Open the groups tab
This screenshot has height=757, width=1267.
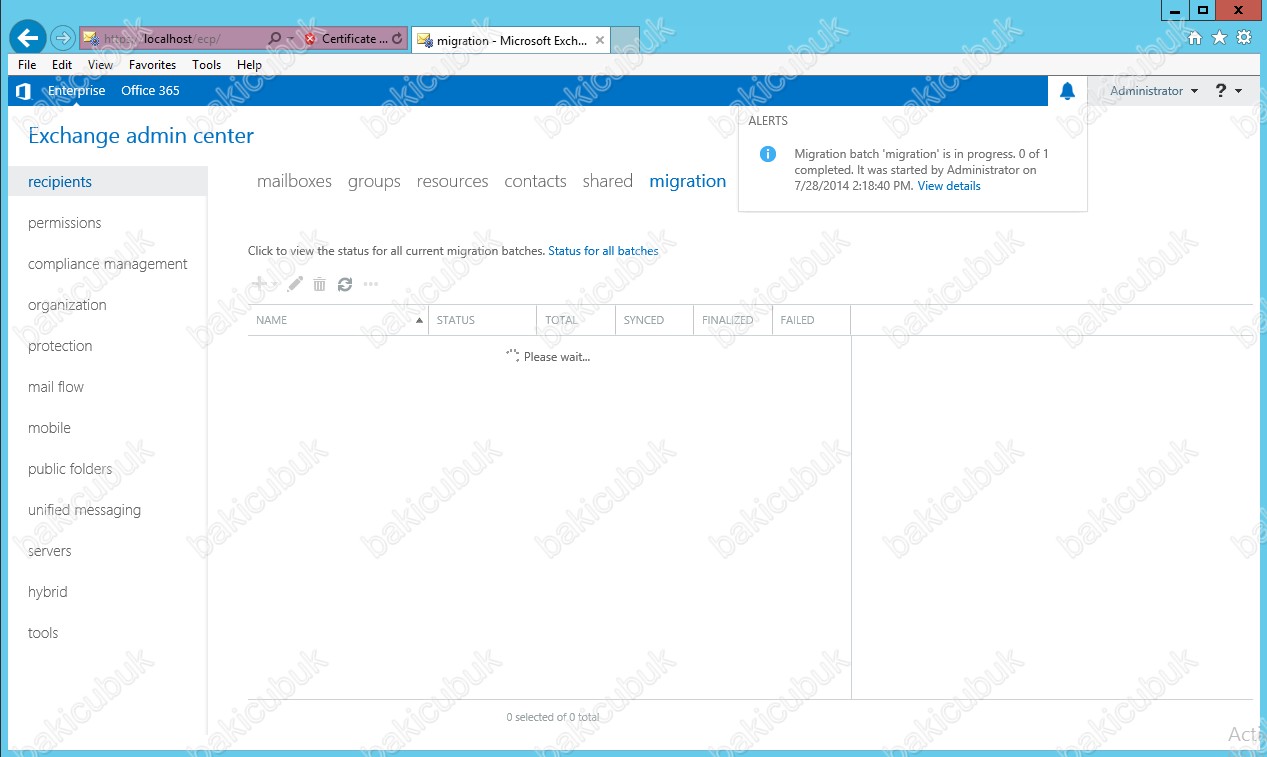[374, 181]
